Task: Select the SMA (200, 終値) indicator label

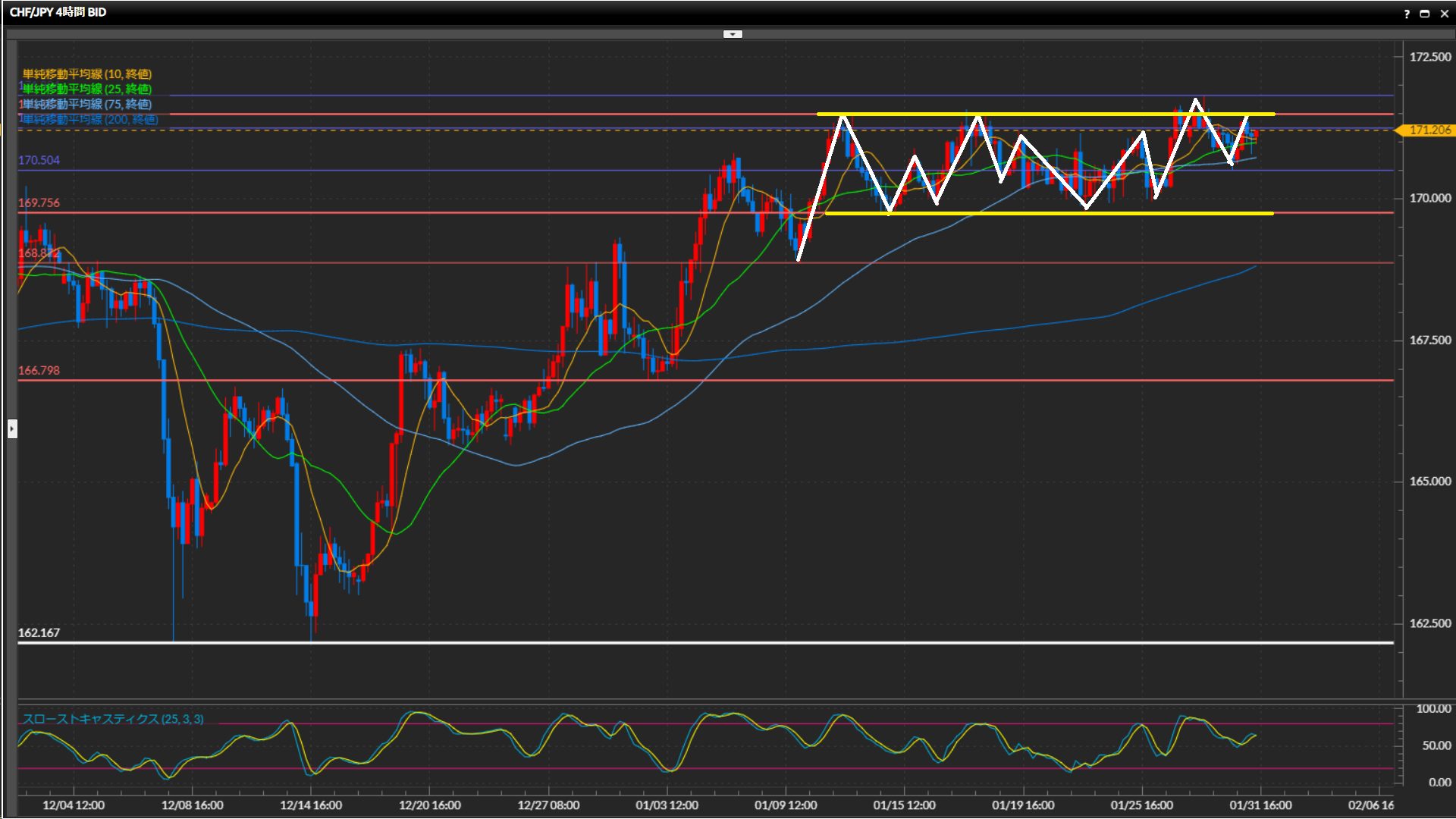Action: (x=89, y=119)
